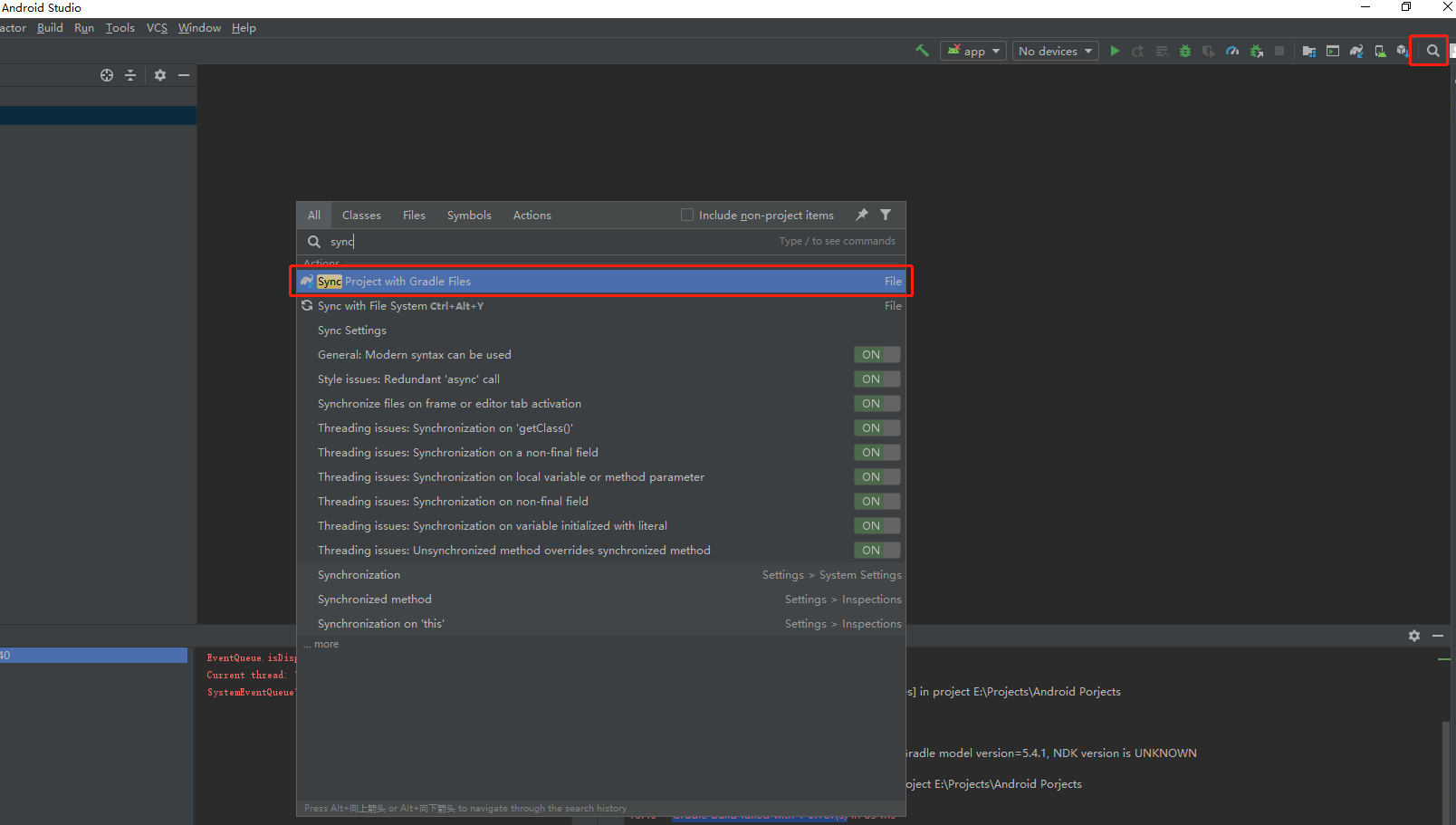Toggle 'Include non-project items' checkbox
The width and height of the screenshot is (1456, 825).
pos(687,215)
